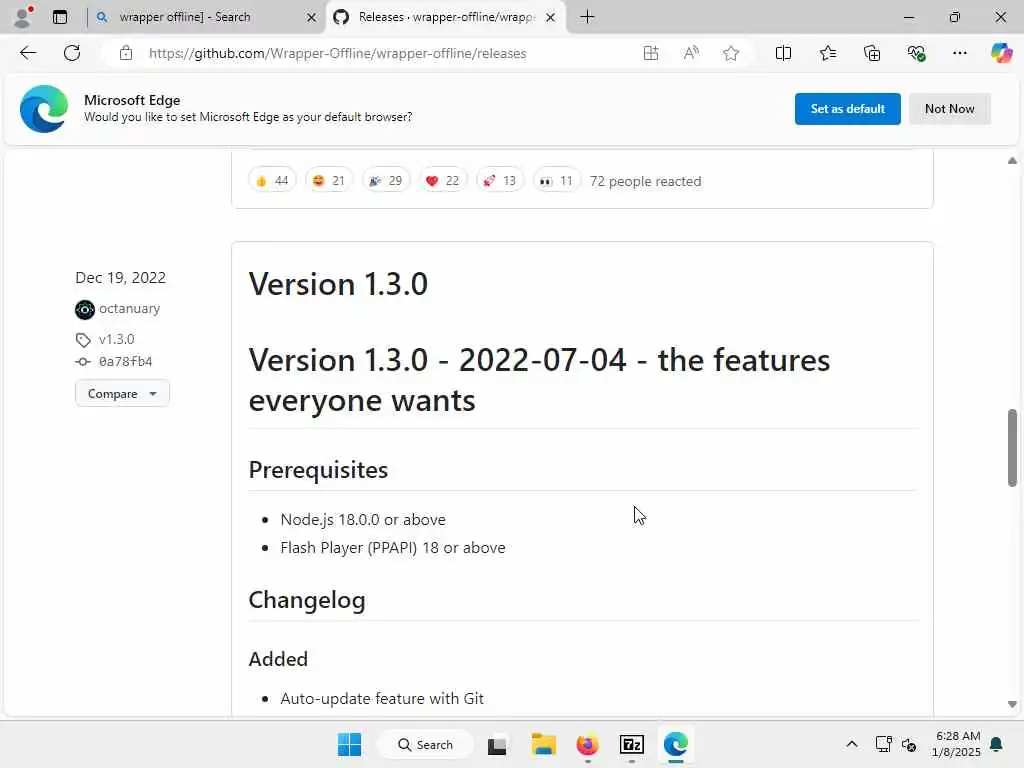
Task: Open octanuary author profile link
Action: (129, 308)
